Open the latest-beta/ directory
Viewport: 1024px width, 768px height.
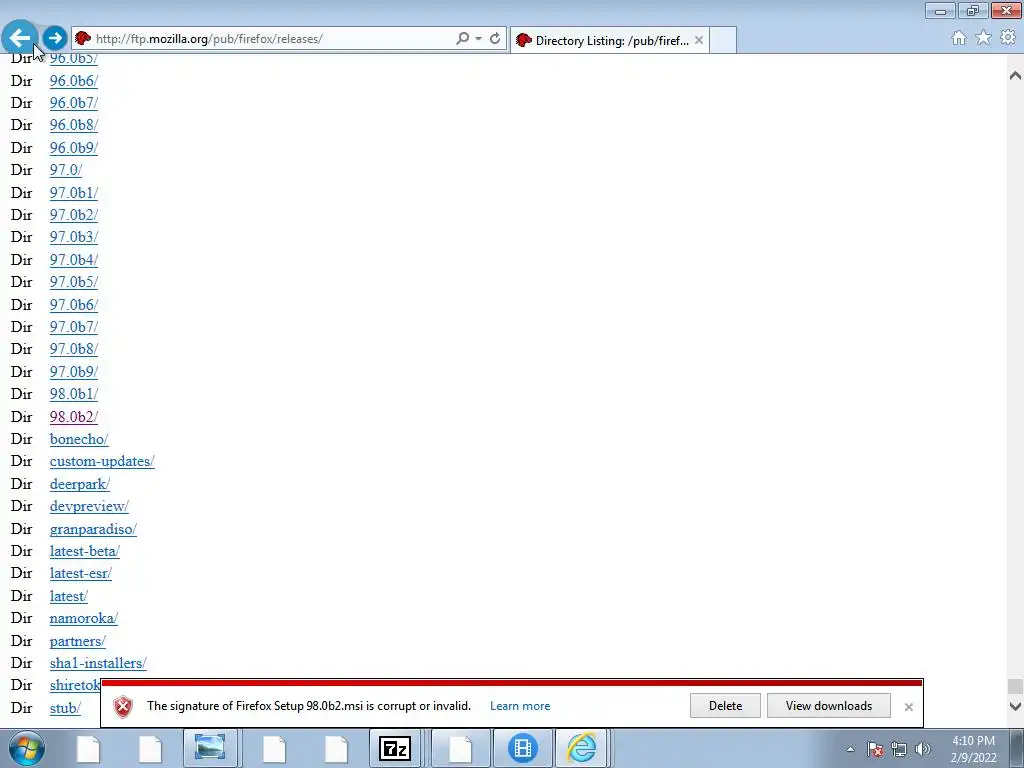click(85, 552)
